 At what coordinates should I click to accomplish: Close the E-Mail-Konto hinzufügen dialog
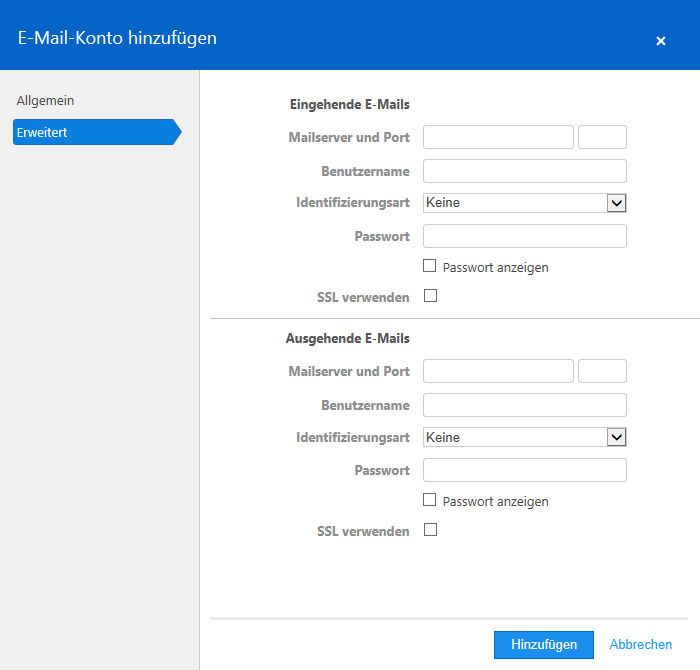tap(661, 41)
